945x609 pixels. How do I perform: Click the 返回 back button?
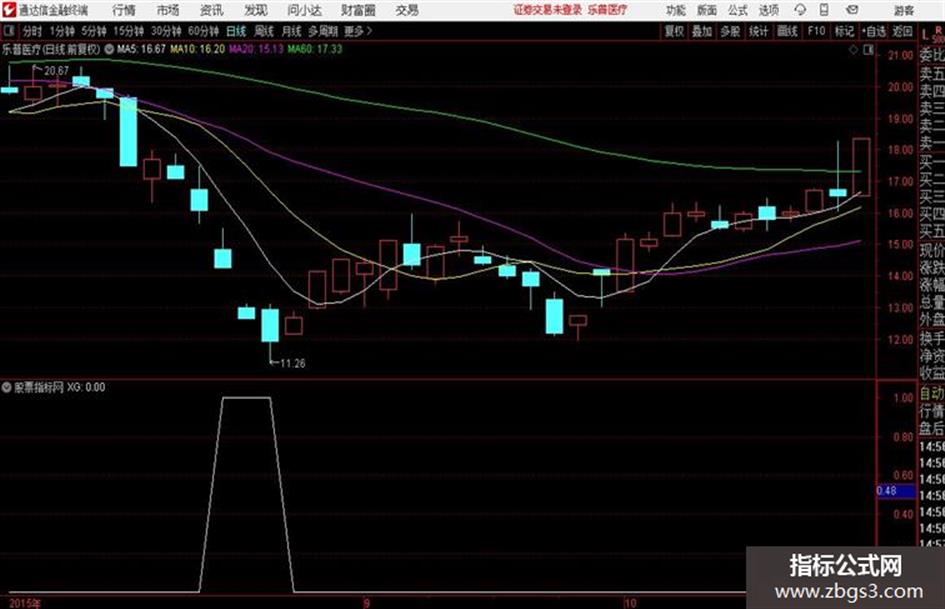902,31
